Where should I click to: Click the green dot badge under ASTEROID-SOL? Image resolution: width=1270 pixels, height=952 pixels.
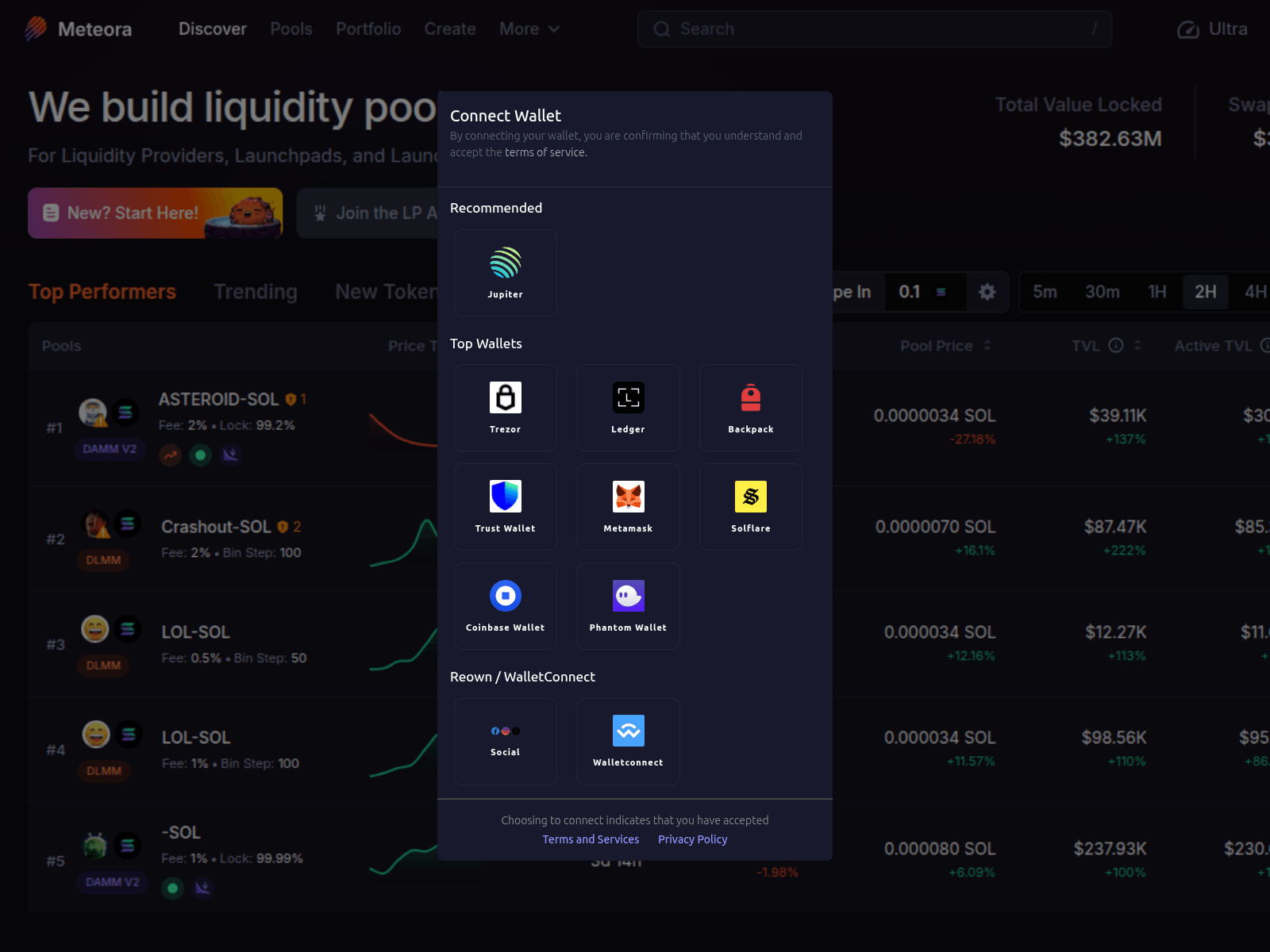(x=201, y=455)
